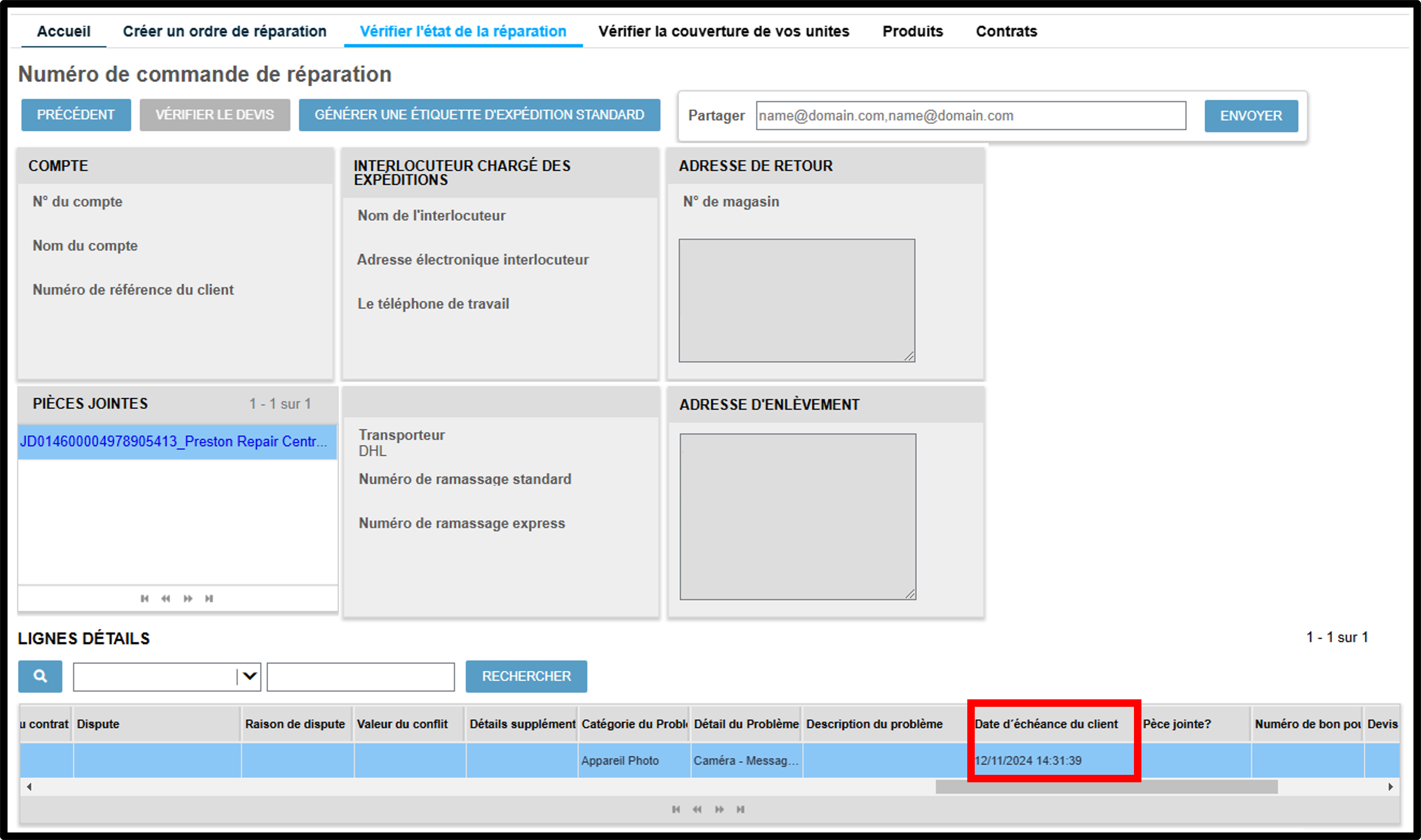This screenshot has height=840, width=1421.
Task: Click the table scroll left arrow
Action: click(x=29, y=787)
